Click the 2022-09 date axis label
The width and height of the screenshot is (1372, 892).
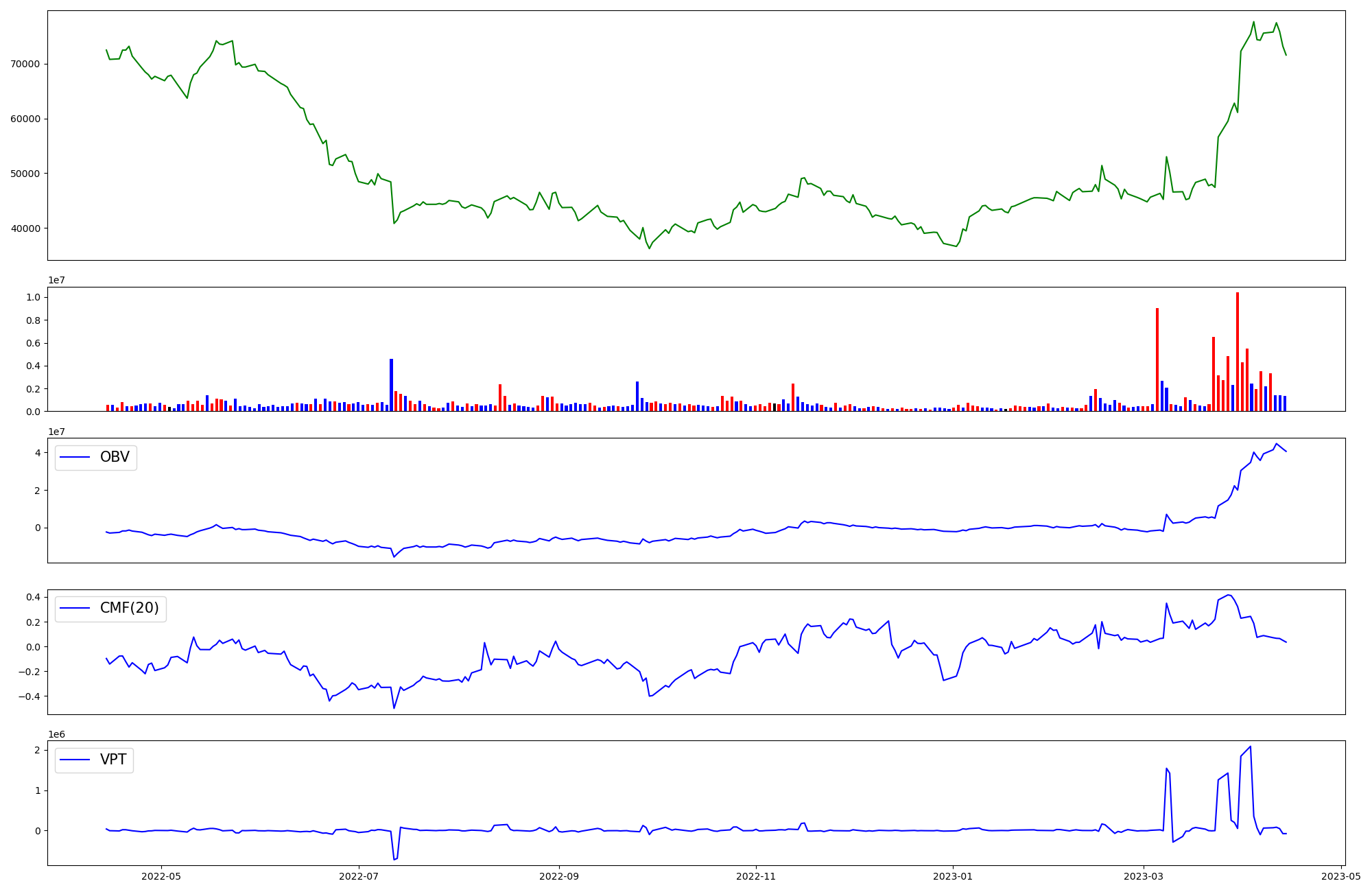point(559,876)
